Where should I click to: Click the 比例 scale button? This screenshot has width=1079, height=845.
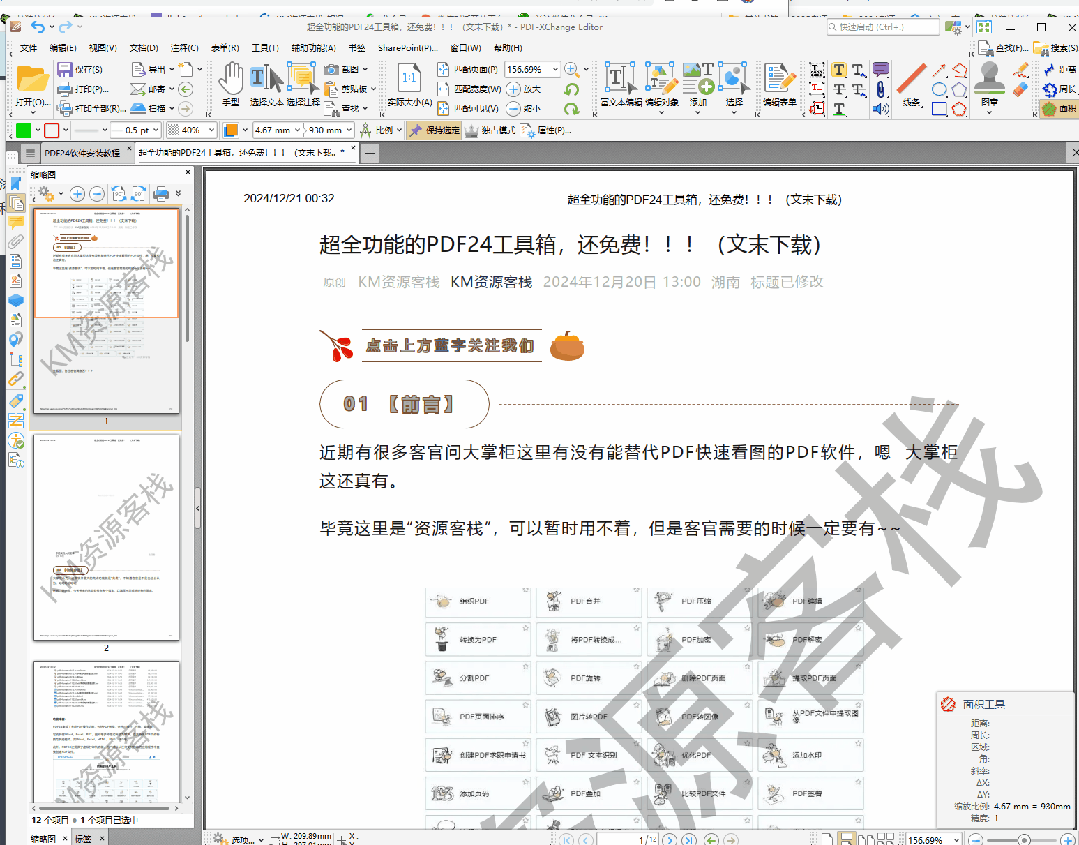[x=381, y=130]
